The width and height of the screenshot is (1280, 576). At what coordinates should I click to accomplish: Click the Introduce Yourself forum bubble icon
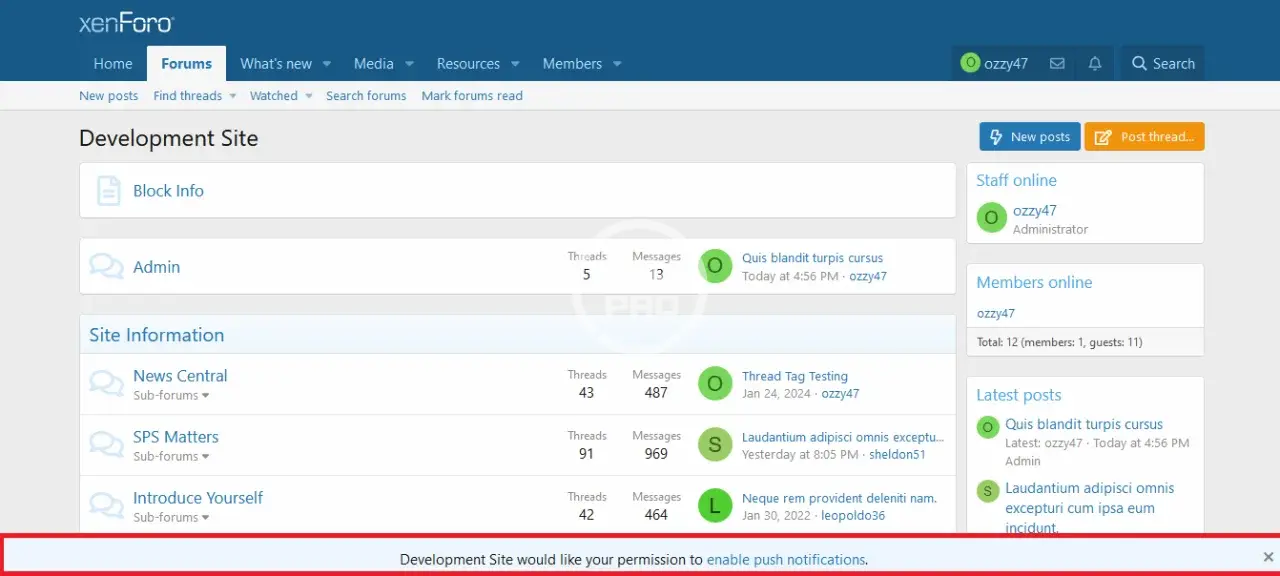pyautogui.click(x=106, y=506)
